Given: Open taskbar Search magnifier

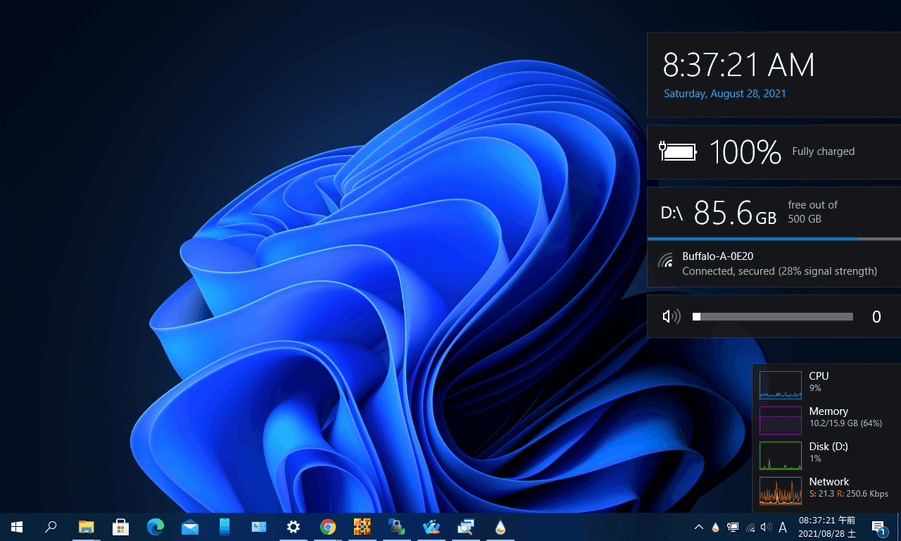Looking at the screenshot, I should (x=51, y=527).
